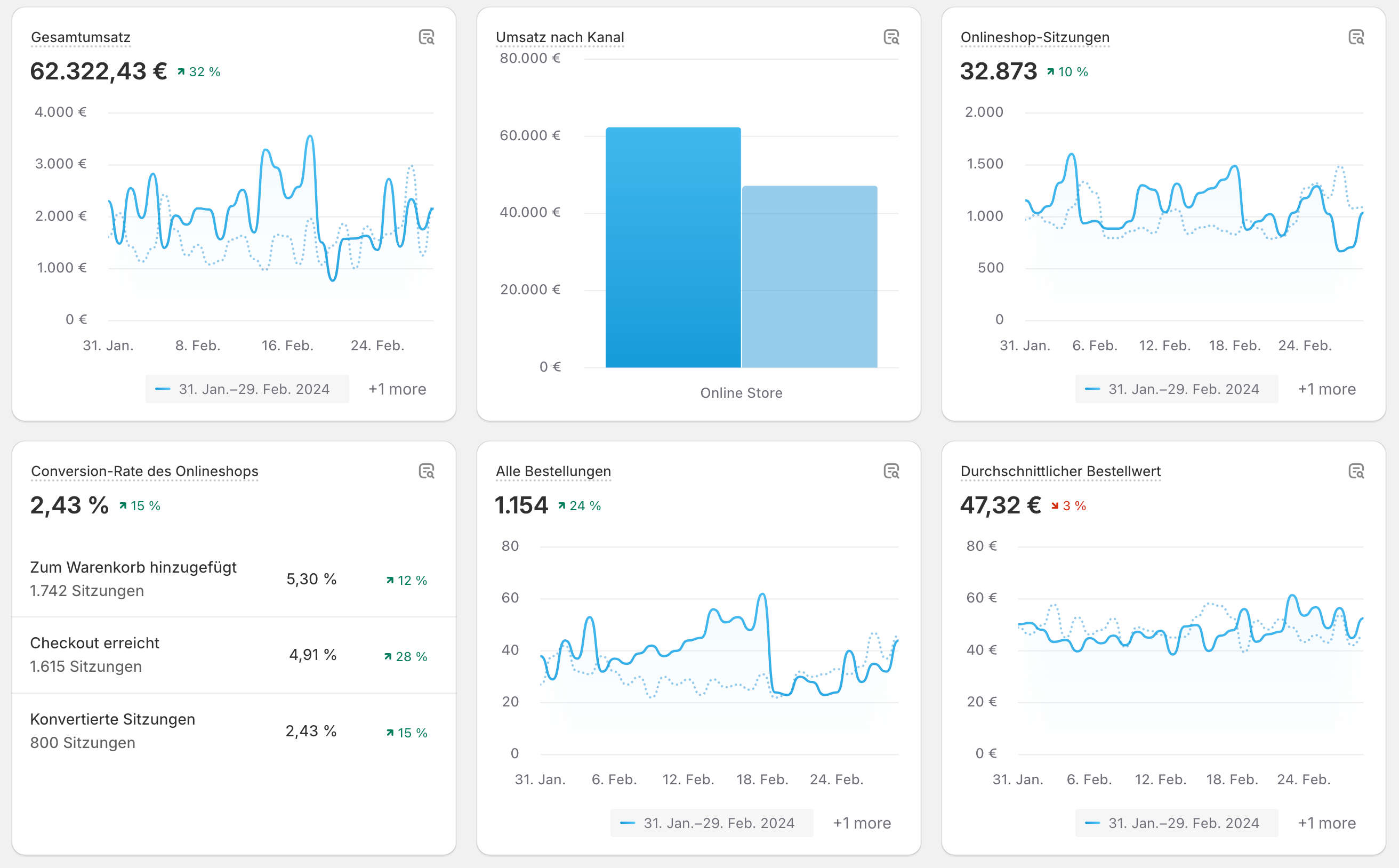
Task: Select the Checkout erreicht row
Action: (234, 655)
